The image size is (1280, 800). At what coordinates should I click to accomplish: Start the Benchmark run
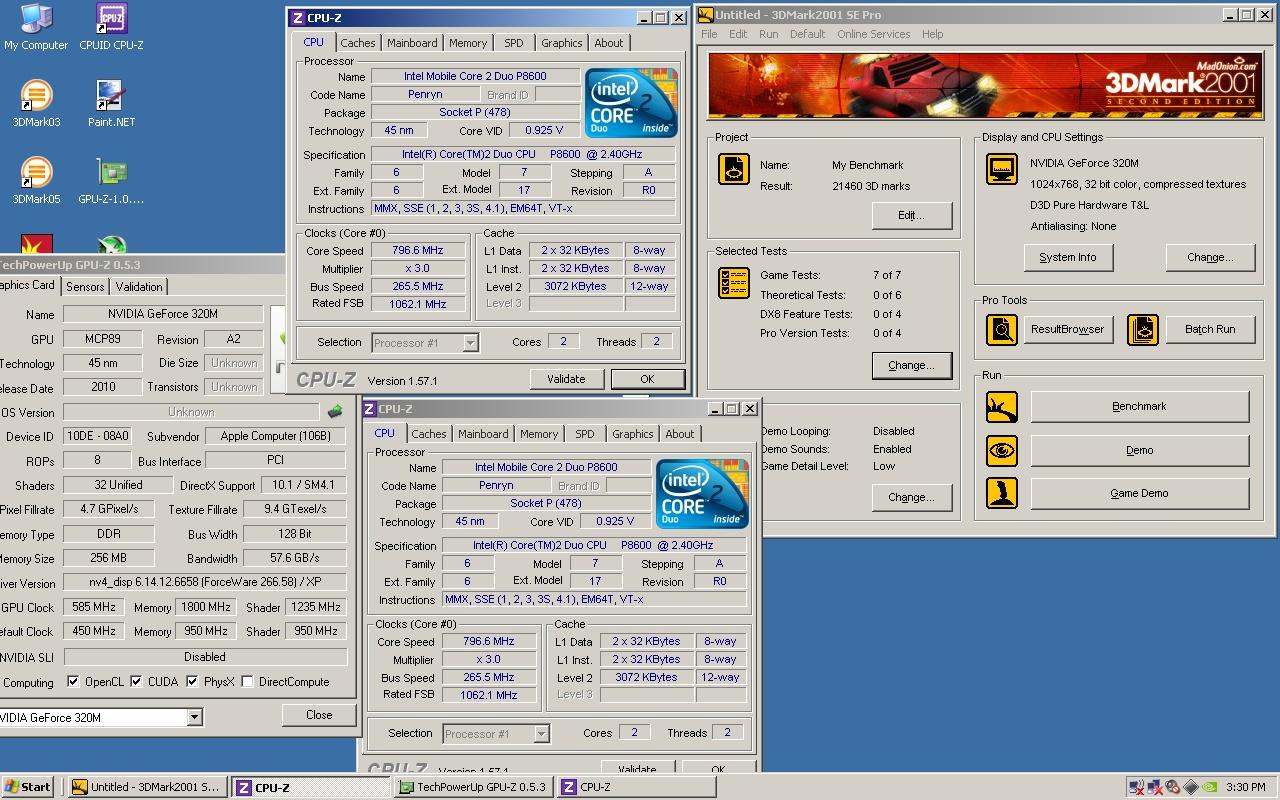(x=1139, y=407)
